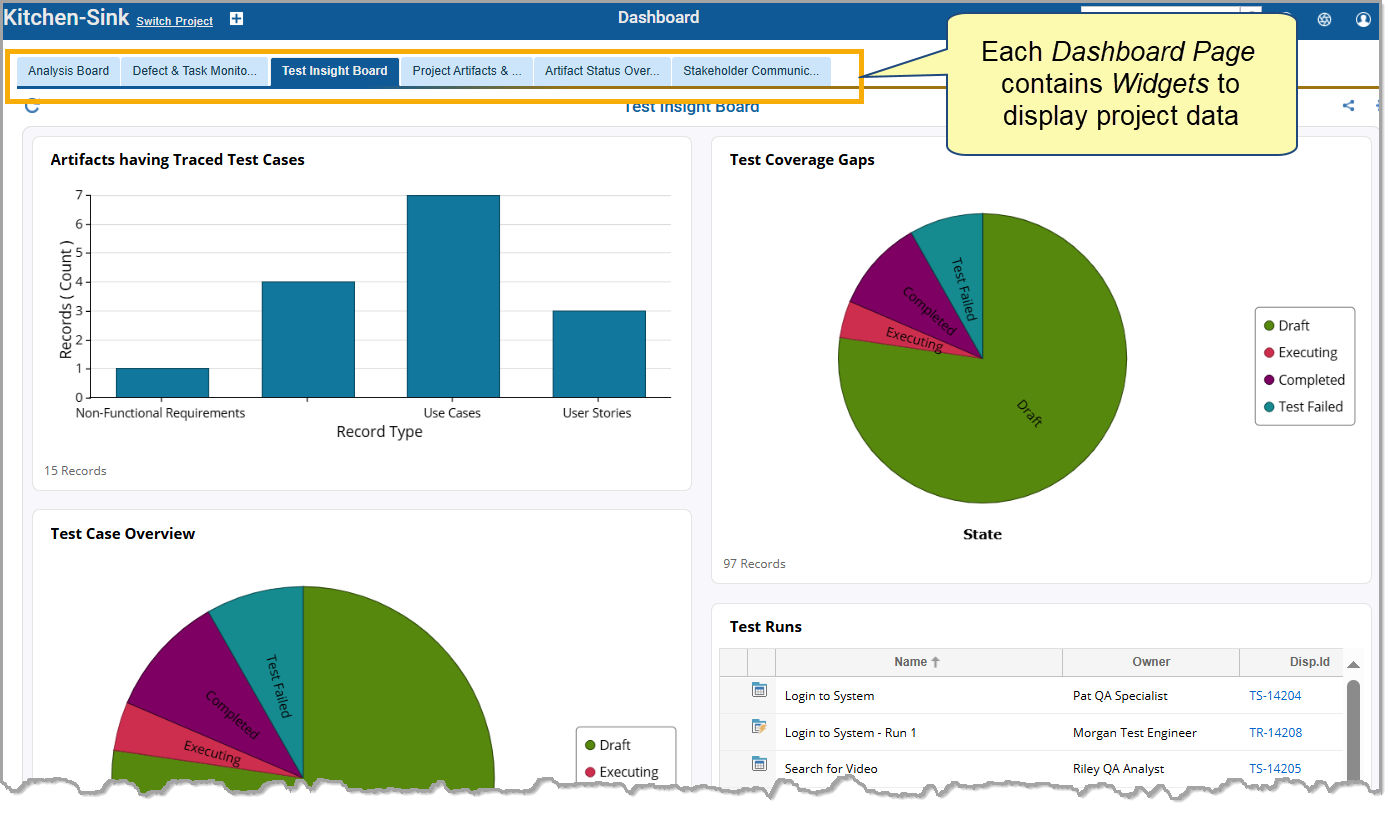Click the Test Runs scrollbar up arrow
The width and height of the screenshot is (1388, 813).
(x=1353, y=665)
